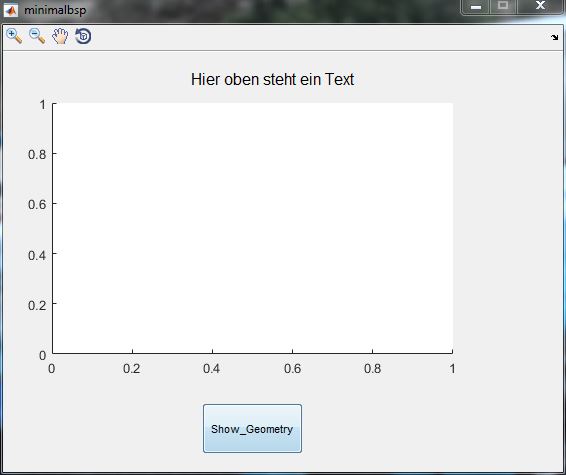
Task: Click the y-axis tick label 0.4
Action: [37, 255]
